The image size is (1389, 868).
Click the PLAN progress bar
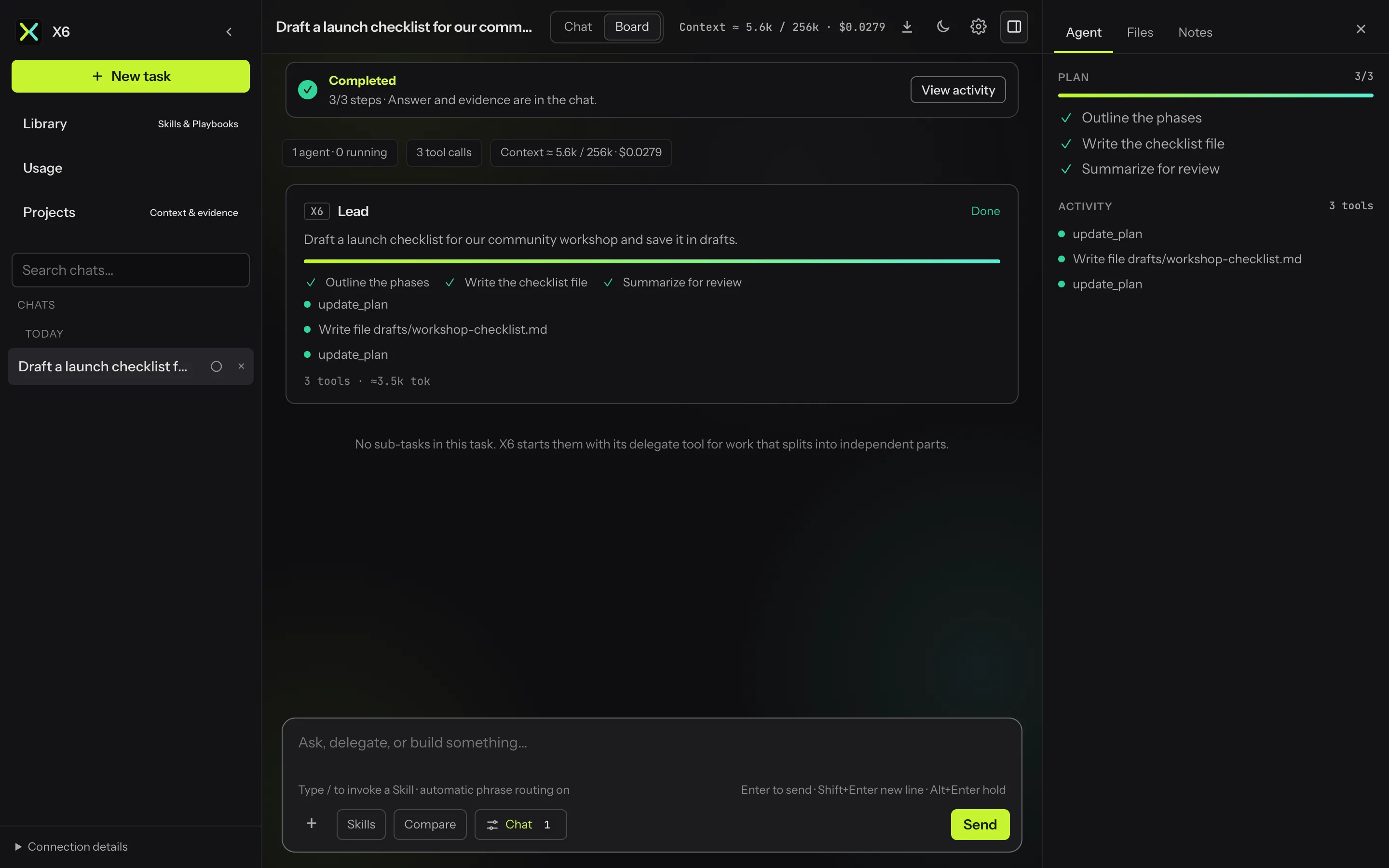point(1215,95)
